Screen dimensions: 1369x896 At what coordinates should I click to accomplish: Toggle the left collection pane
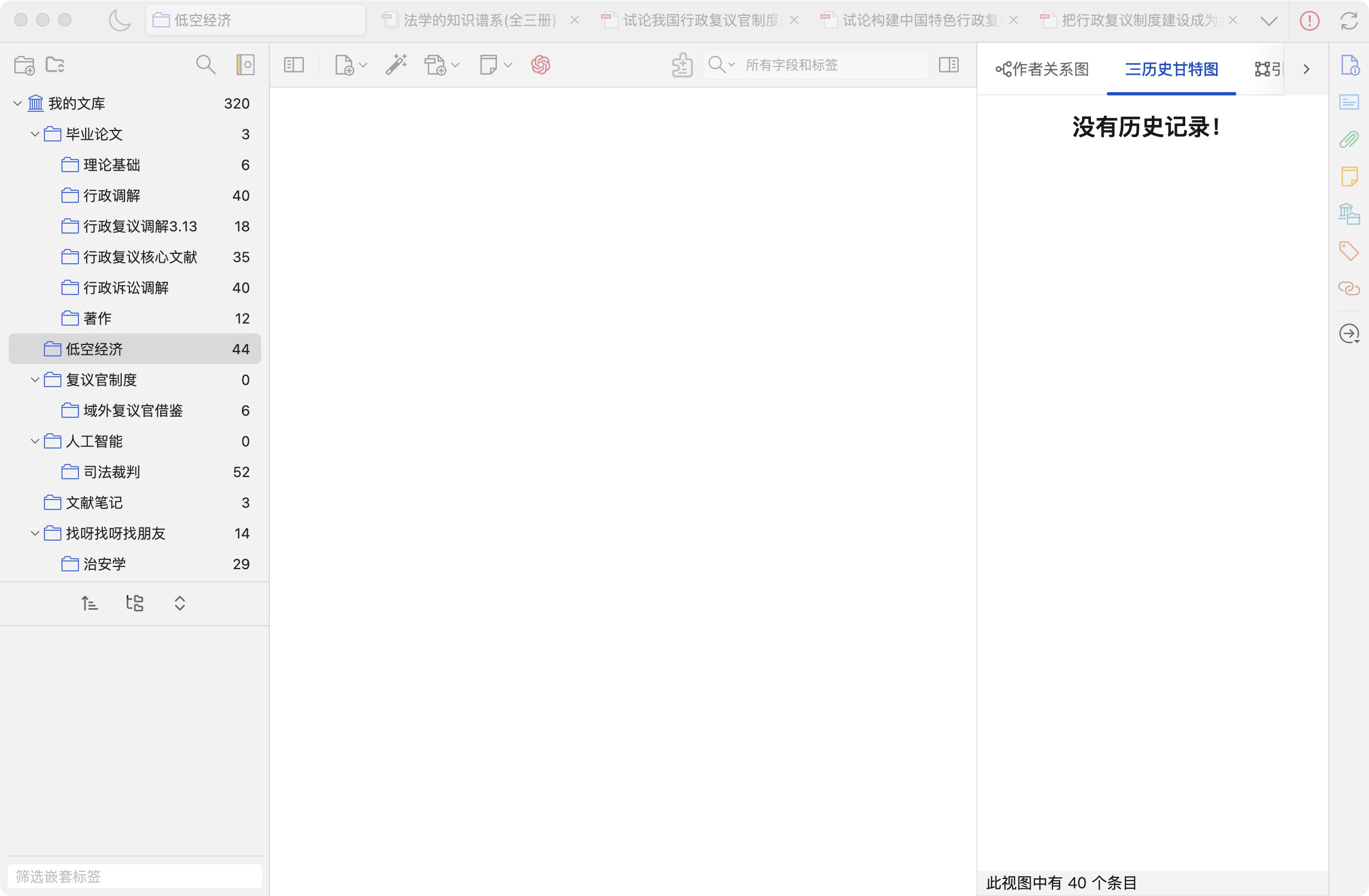click(294, 65)
